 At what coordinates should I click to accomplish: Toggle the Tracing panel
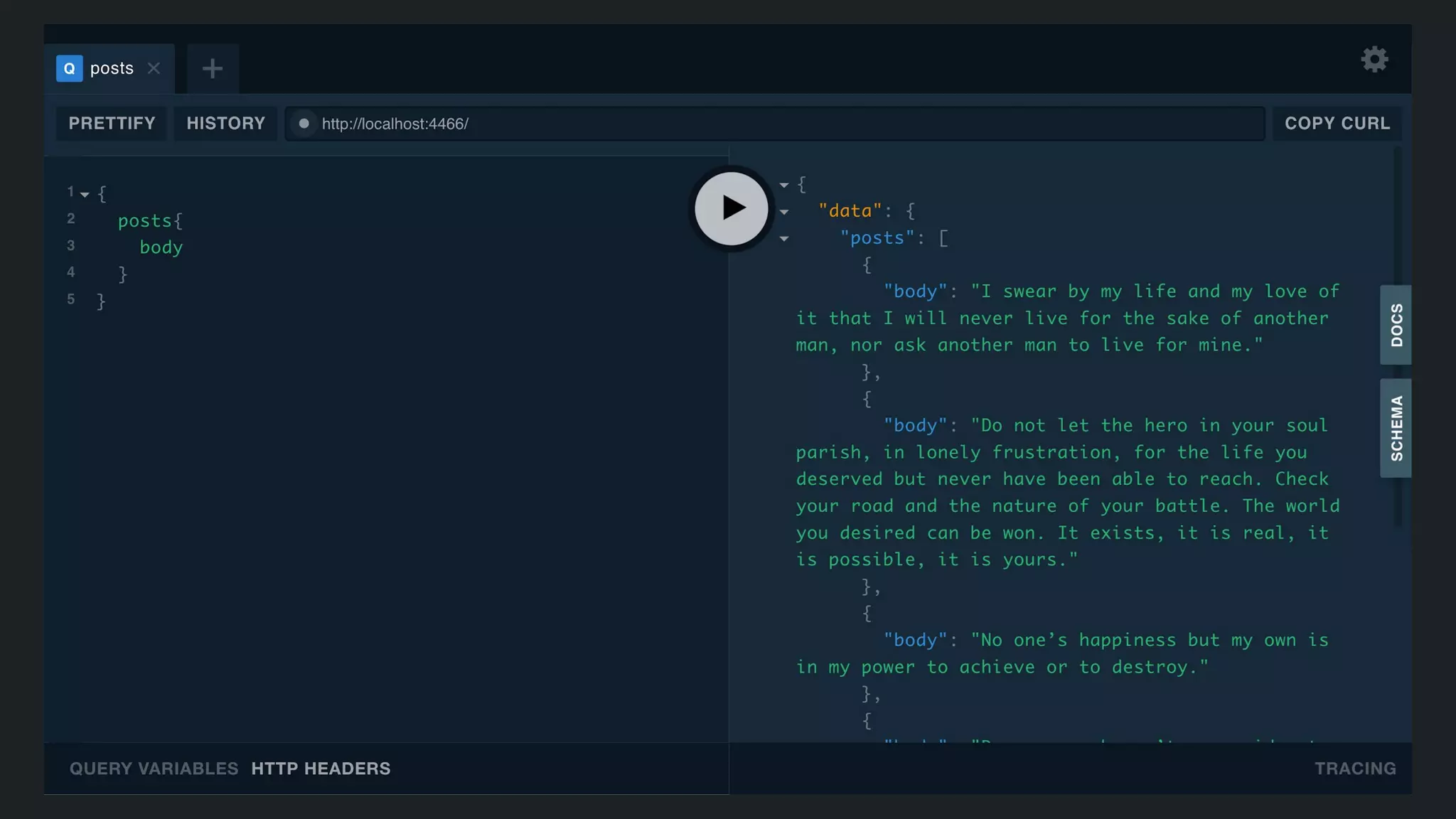coord(1354,769)
